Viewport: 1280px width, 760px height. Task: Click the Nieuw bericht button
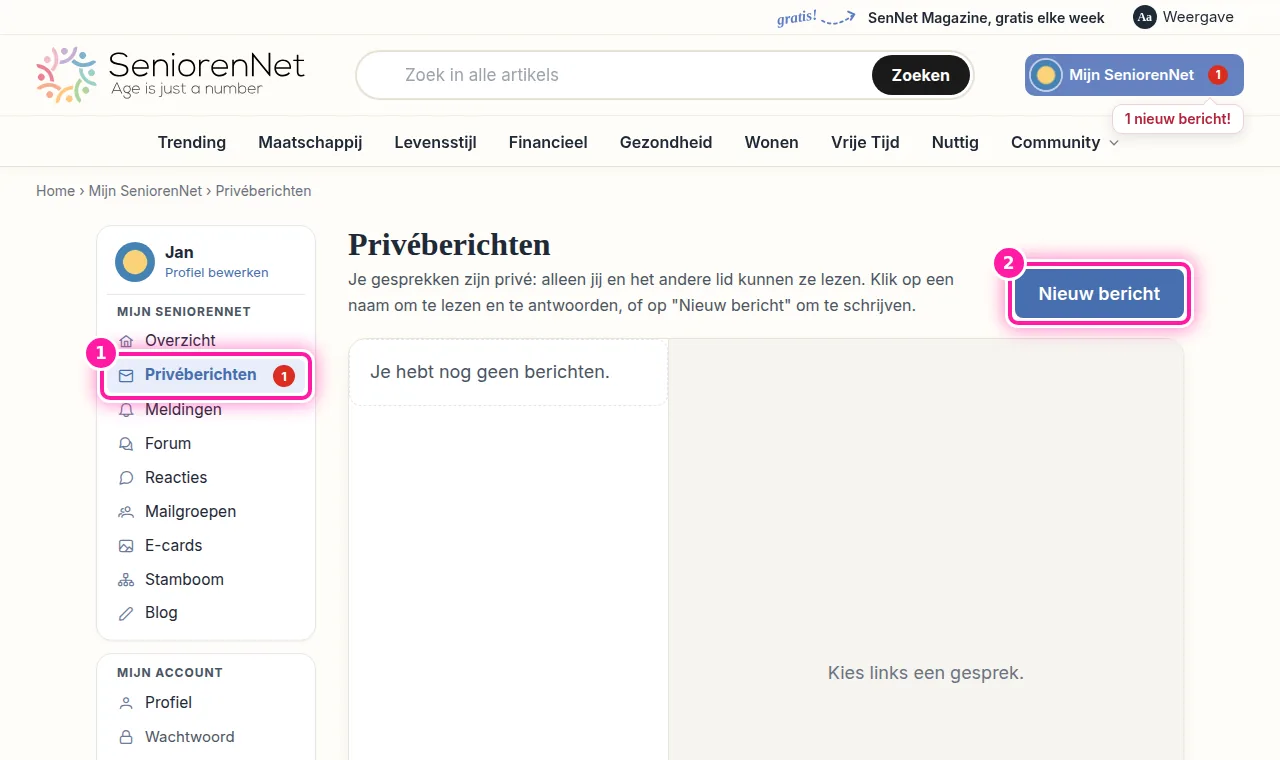coord(1099,294)
